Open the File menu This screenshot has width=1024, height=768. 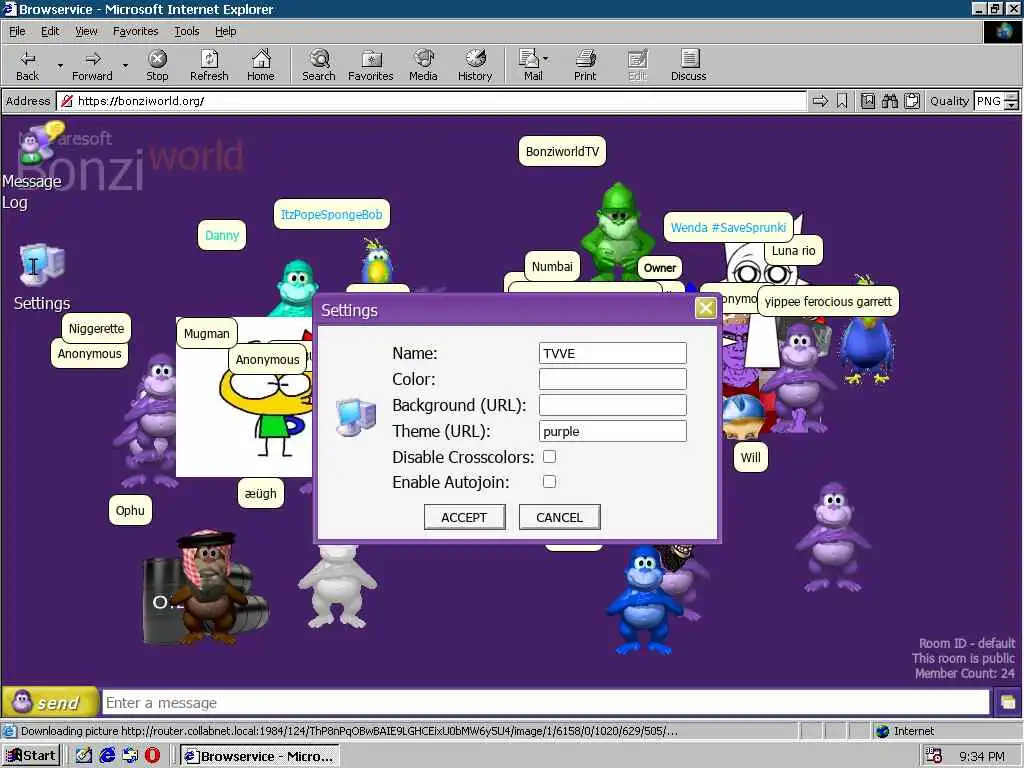pyautogui.click(x=17, y=31)
